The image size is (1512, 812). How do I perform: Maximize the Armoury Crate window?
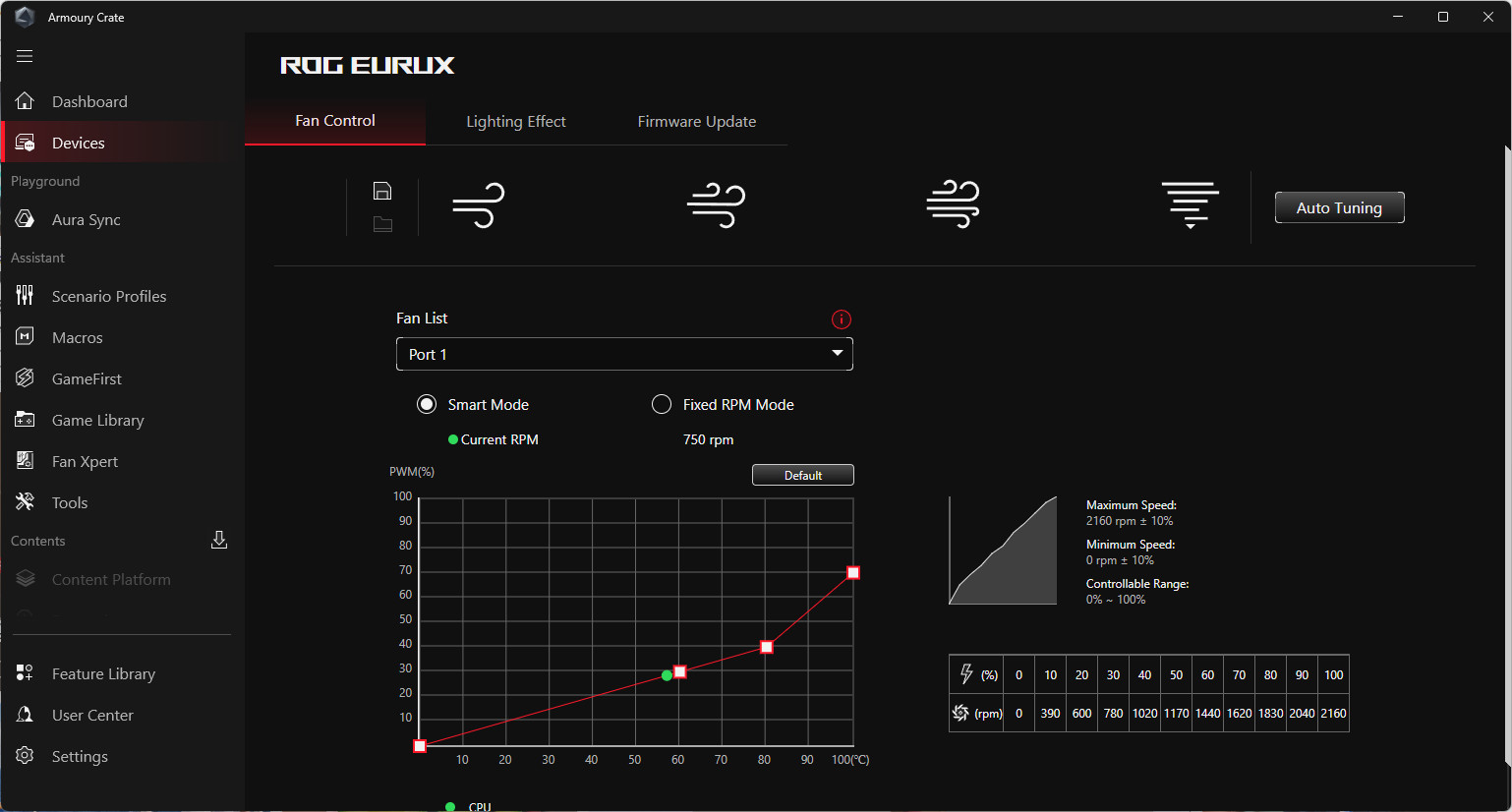1443,17
